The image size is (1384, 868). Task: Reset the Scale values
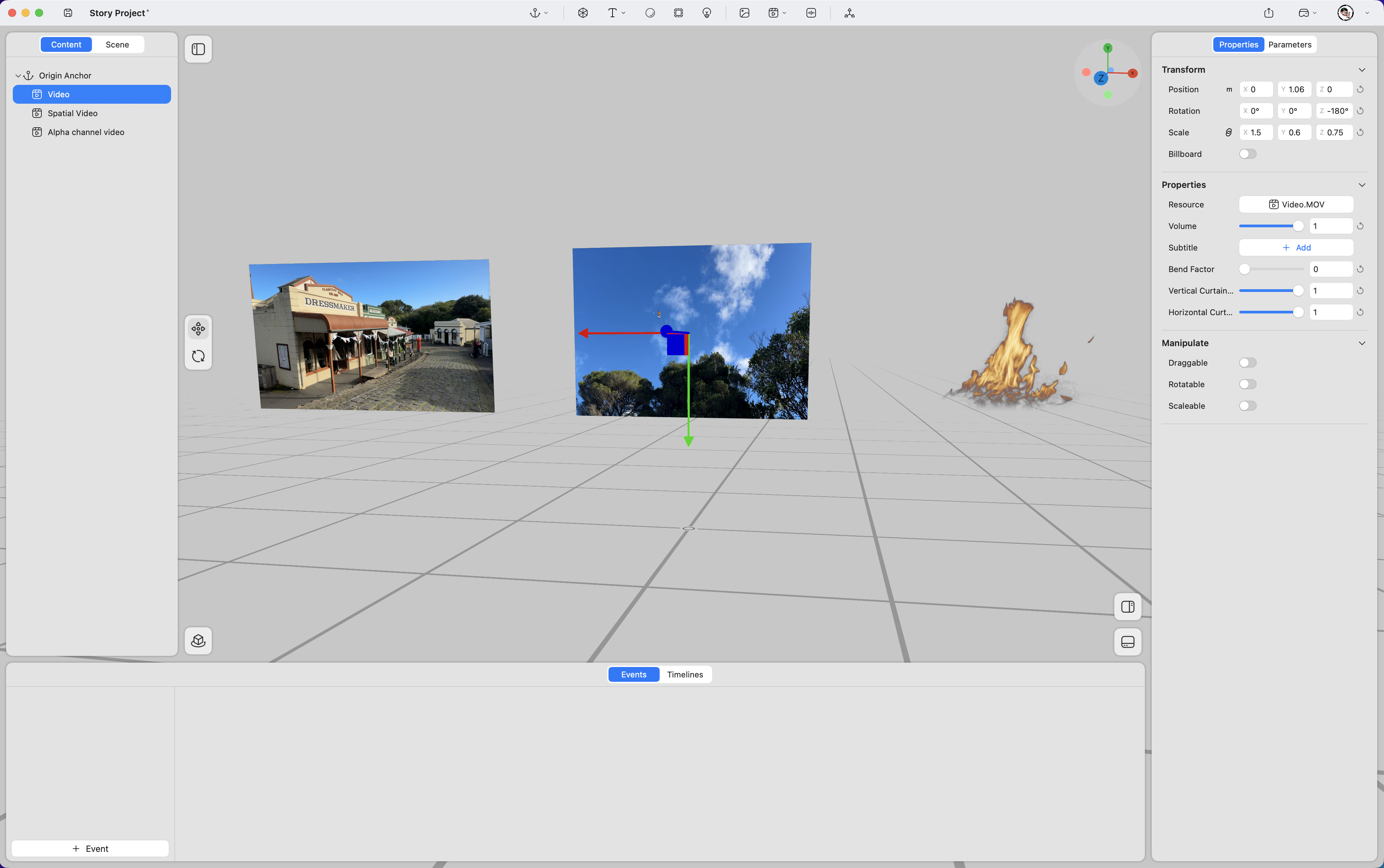(x=1360, y=133)
